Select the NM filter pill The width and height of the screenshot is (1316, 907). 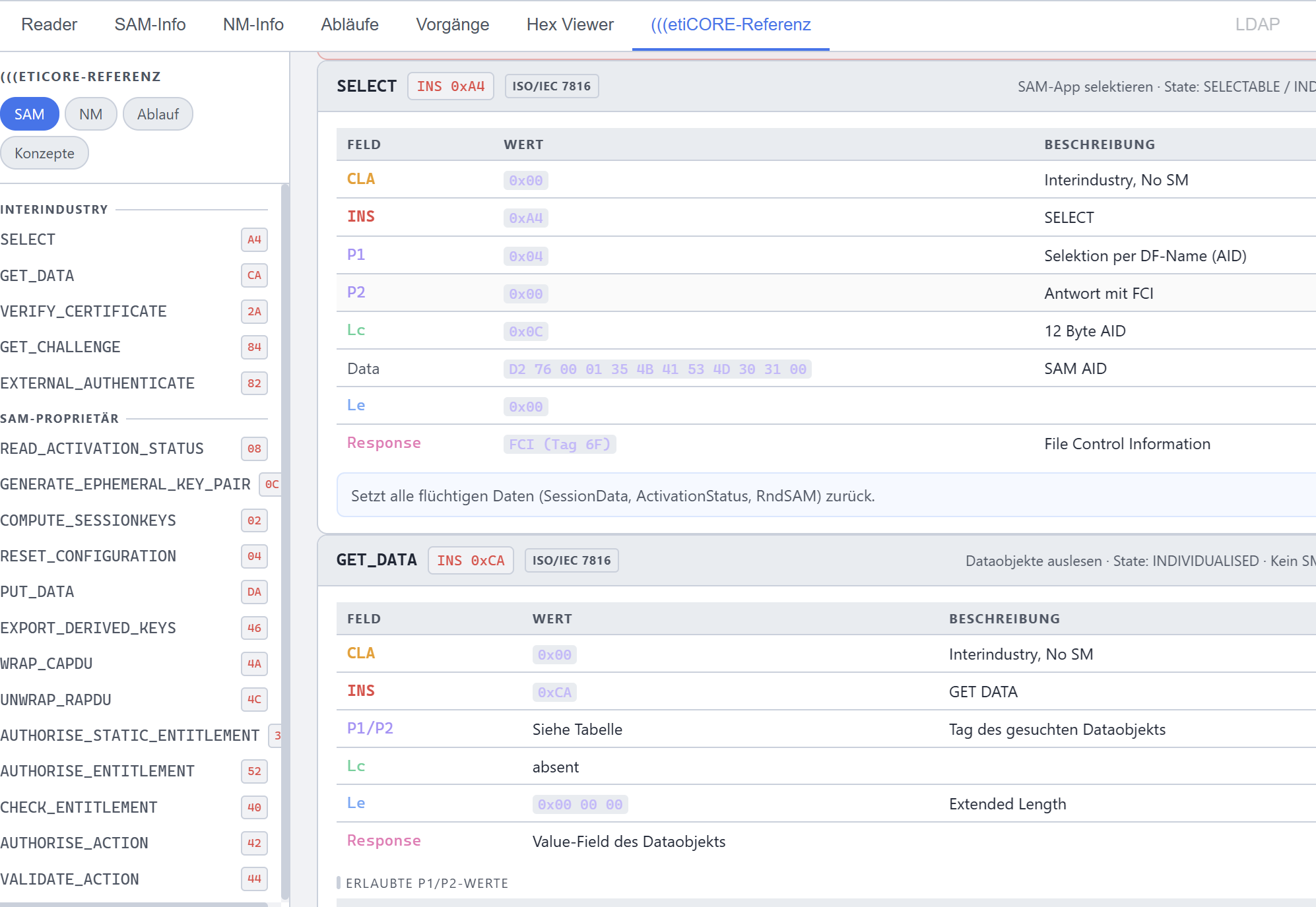(91, 114)
